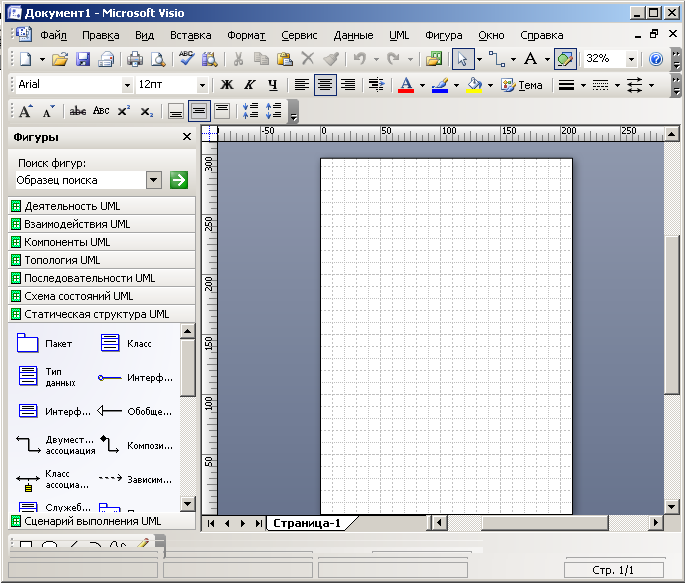Select the Connector tool
The width and height of the screenshot is (685, 583).
tap(497, 59)
